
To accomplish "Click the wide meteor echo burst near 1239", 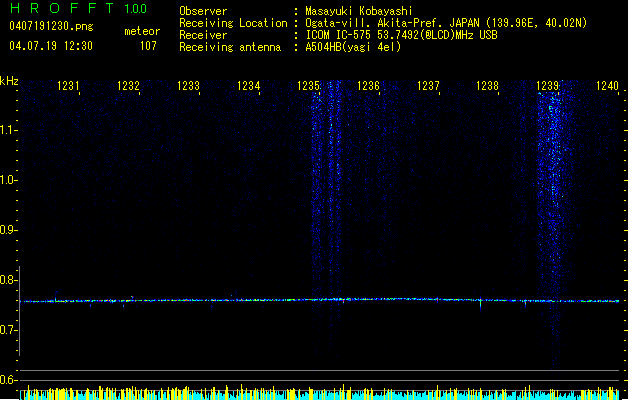I will coord(554,225).
